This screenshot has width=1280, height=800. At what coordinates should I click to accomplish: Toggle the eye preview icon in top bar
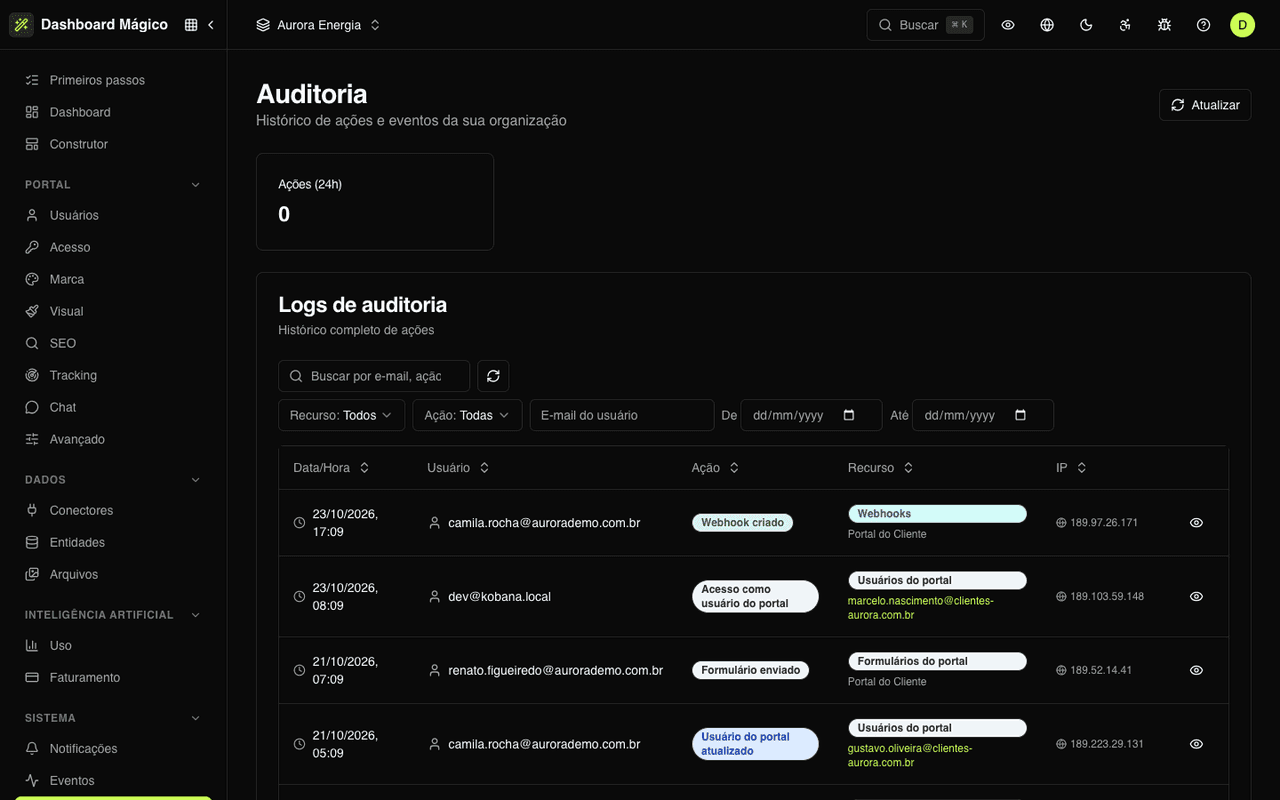coord(1008,25)
